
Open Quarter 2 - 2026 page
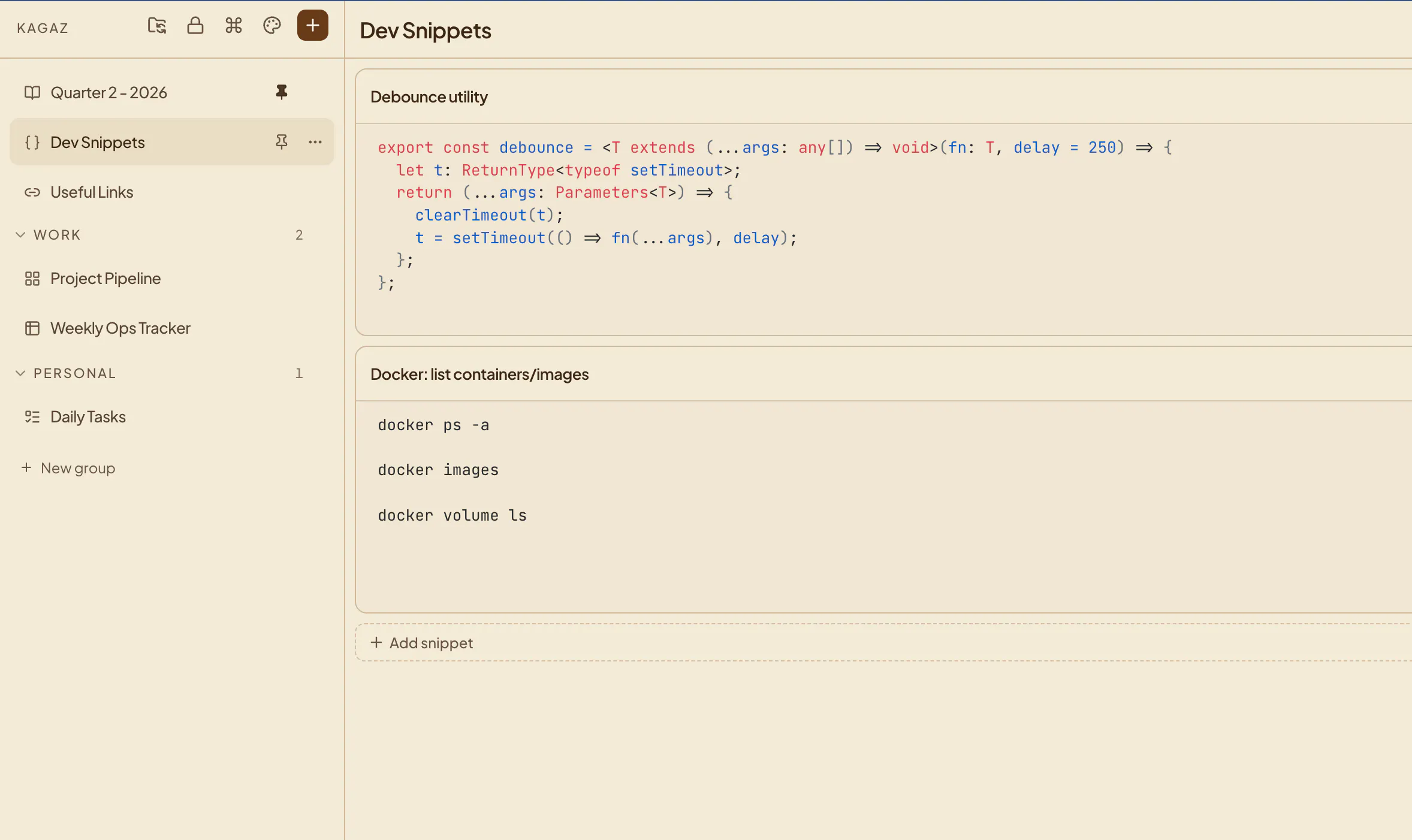tap(172, 92)
